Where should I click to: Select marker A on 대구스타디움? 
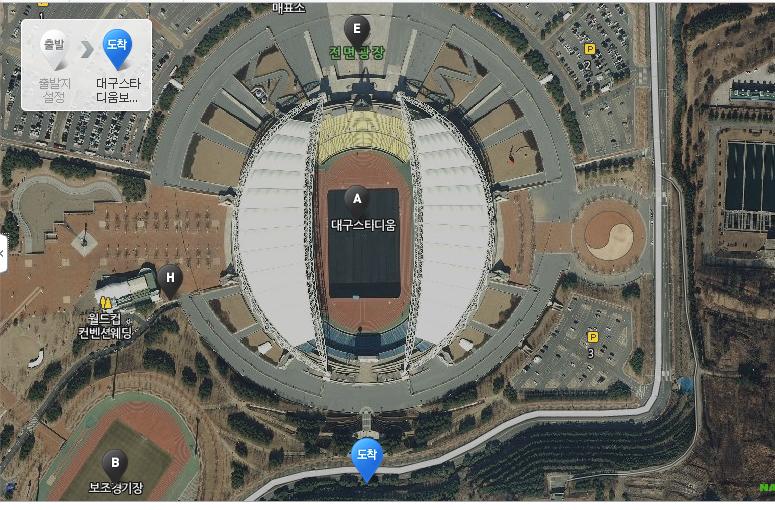pos(356,201)
